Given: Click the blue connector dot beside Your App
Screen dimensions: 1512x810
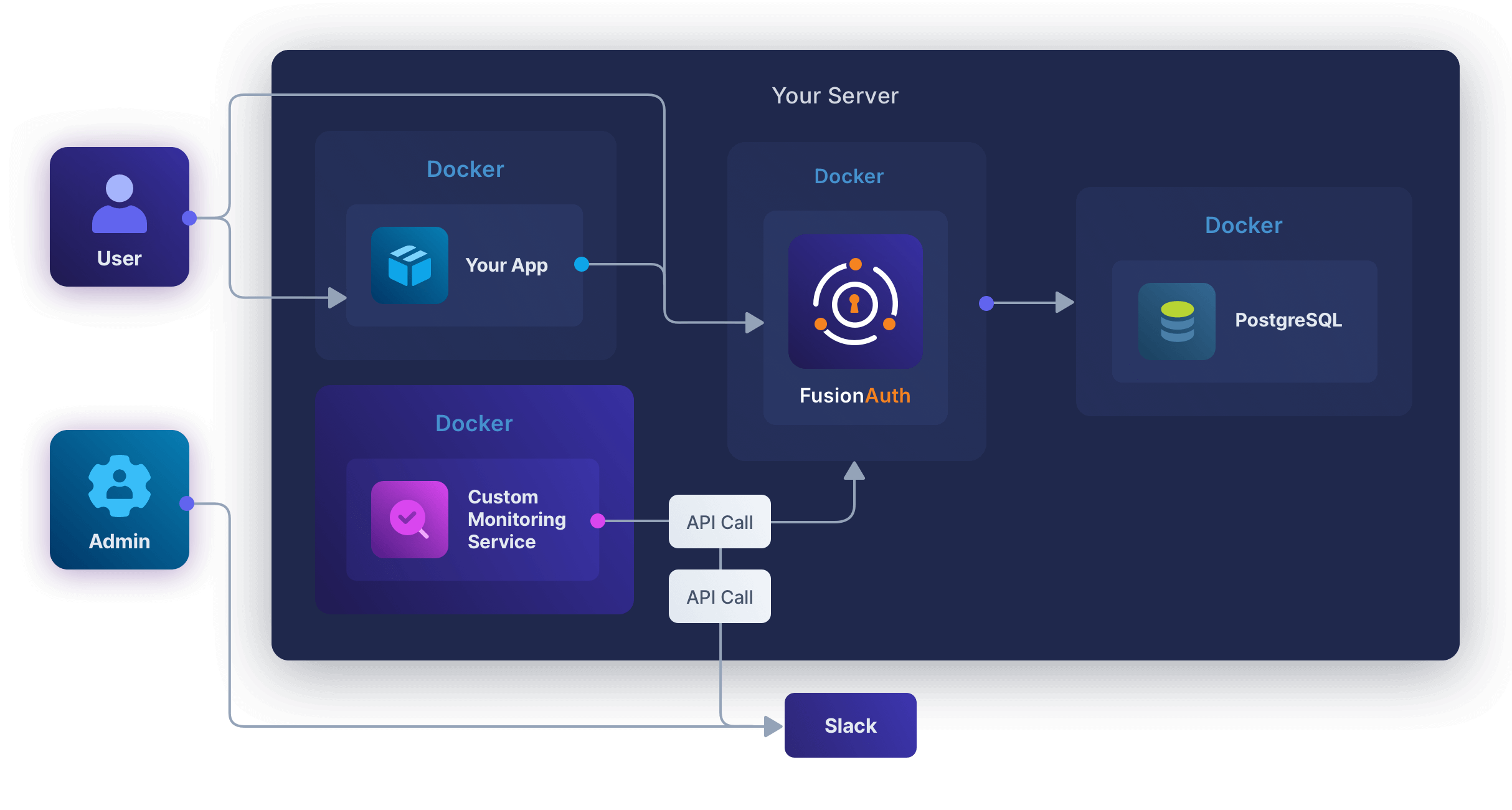Looking at the screenshot, I should [x=582, y=264].
